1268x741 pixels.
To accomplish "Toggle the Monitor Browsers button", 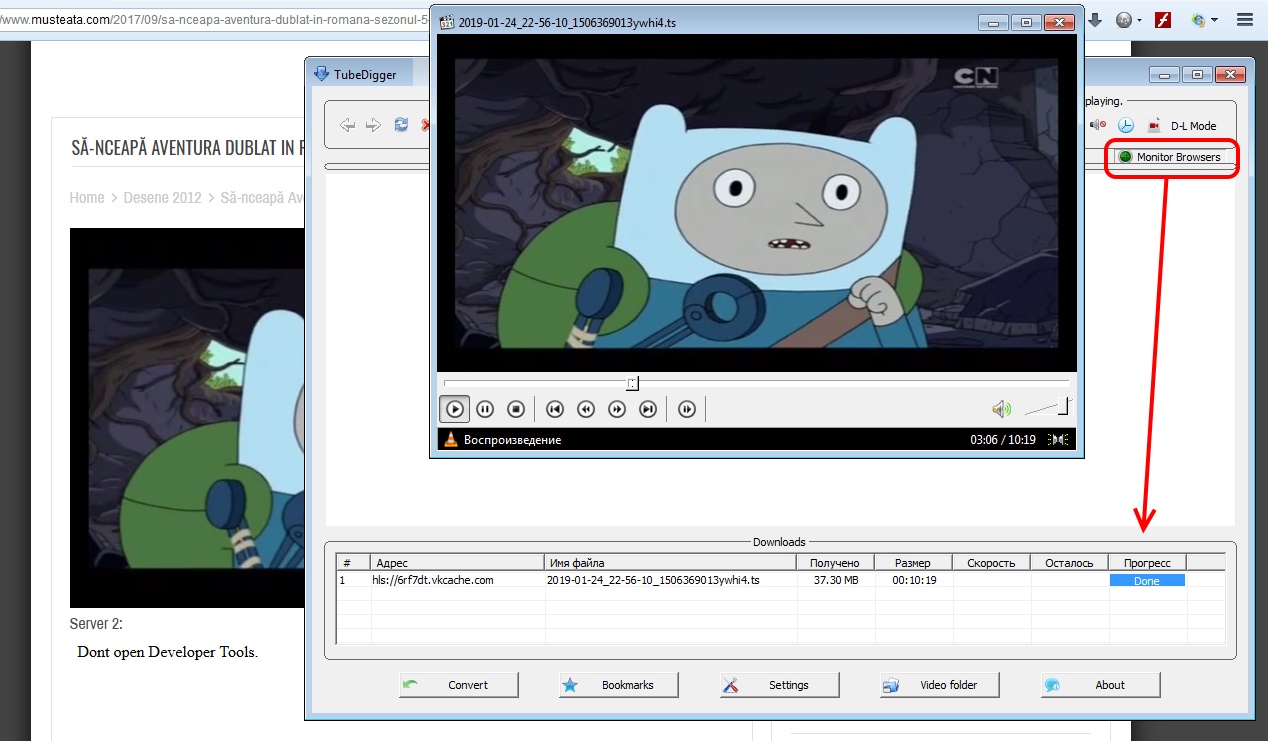I will (1169, 157).
